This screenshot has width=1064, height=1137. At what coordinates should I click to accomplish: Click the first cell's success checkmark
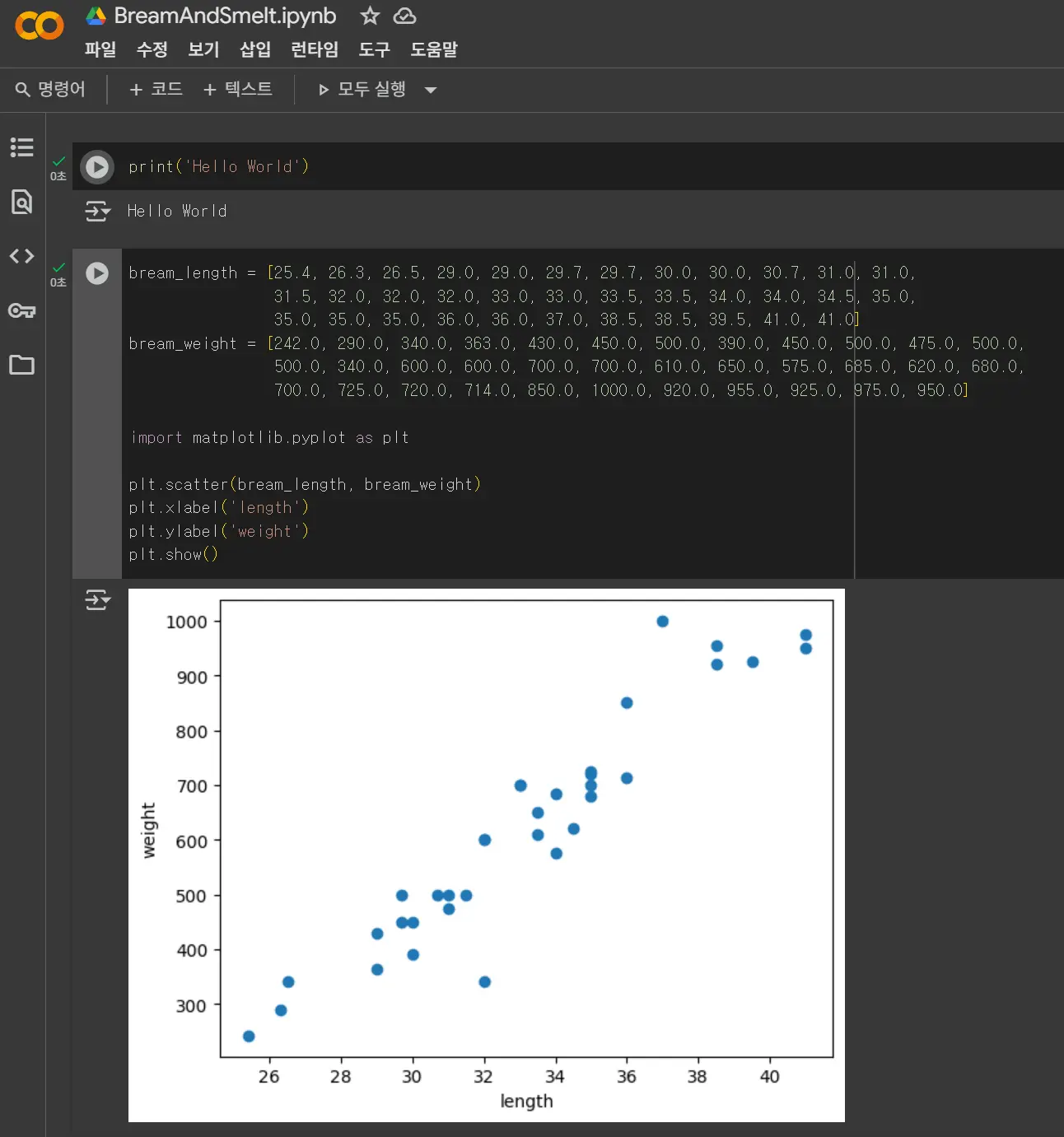coord(58,161)
